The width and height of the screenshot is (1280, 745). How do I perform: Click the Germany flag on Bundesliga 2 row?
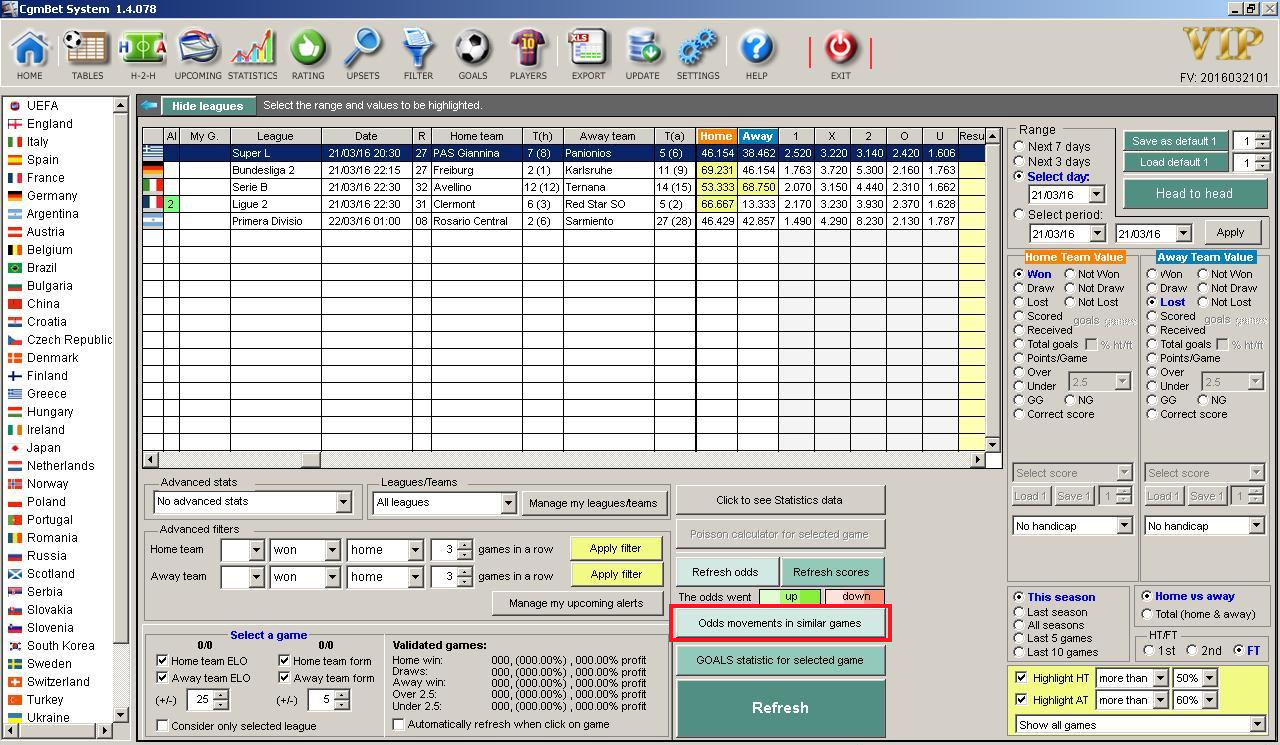153,170
